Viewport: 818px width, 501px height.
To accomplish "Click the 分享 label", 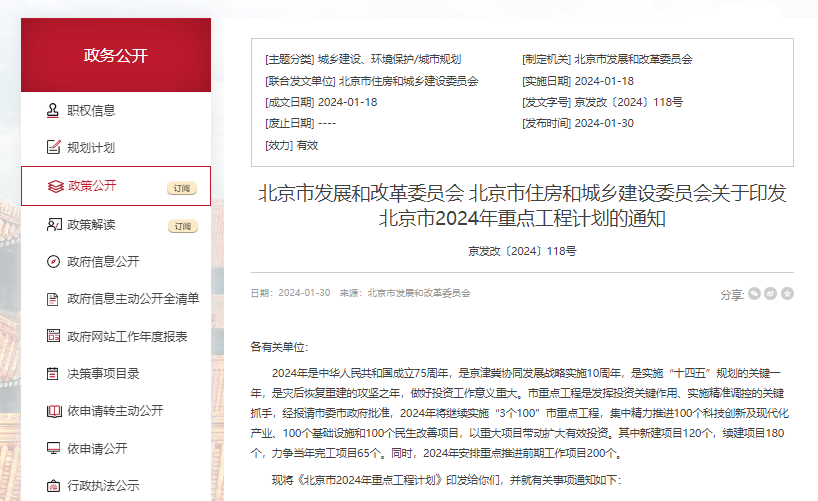I will [732, 295].
